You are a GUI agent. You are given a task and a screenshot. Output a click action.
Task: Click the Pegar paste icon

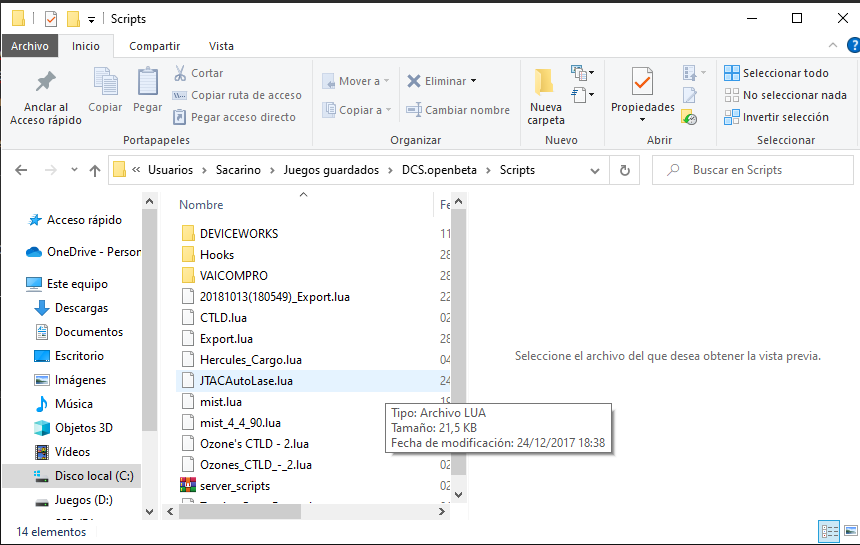(x=148, y=82)
